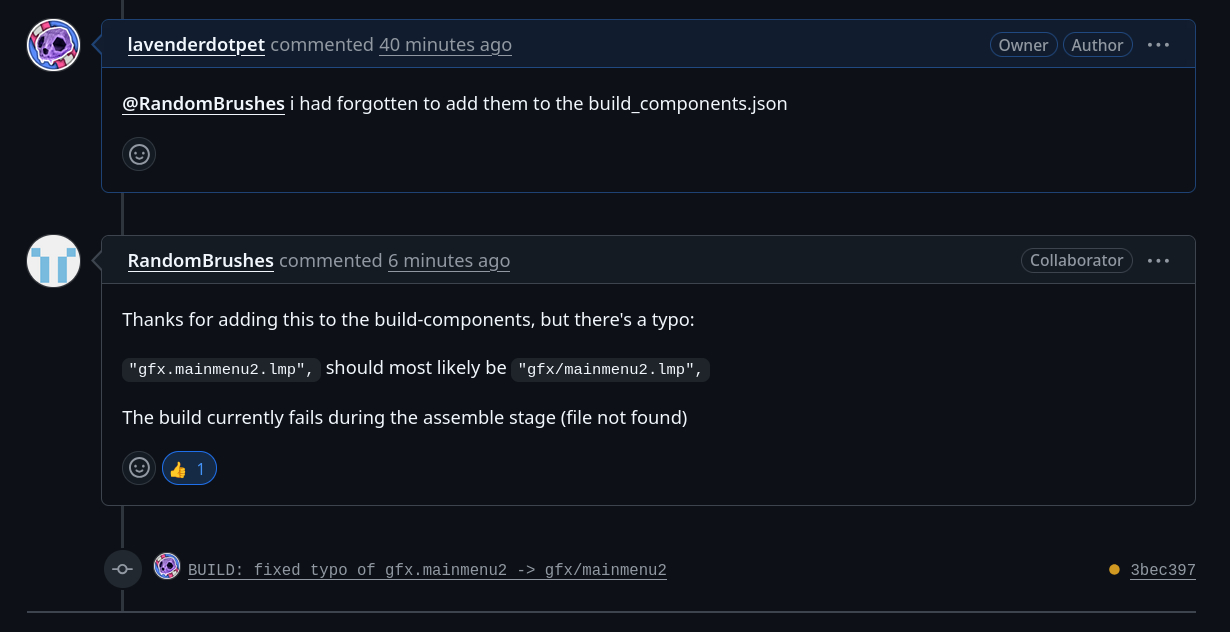Click the Owner badge

coord(1023,45)
